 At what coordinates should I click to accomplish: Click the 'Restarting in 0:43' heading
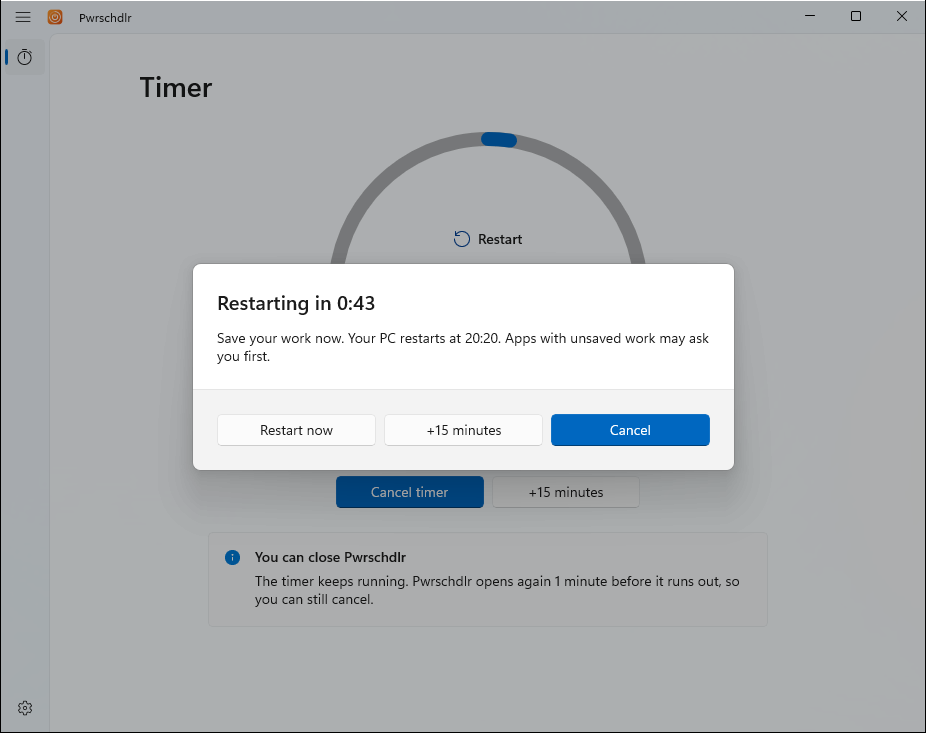pos(296,303)
